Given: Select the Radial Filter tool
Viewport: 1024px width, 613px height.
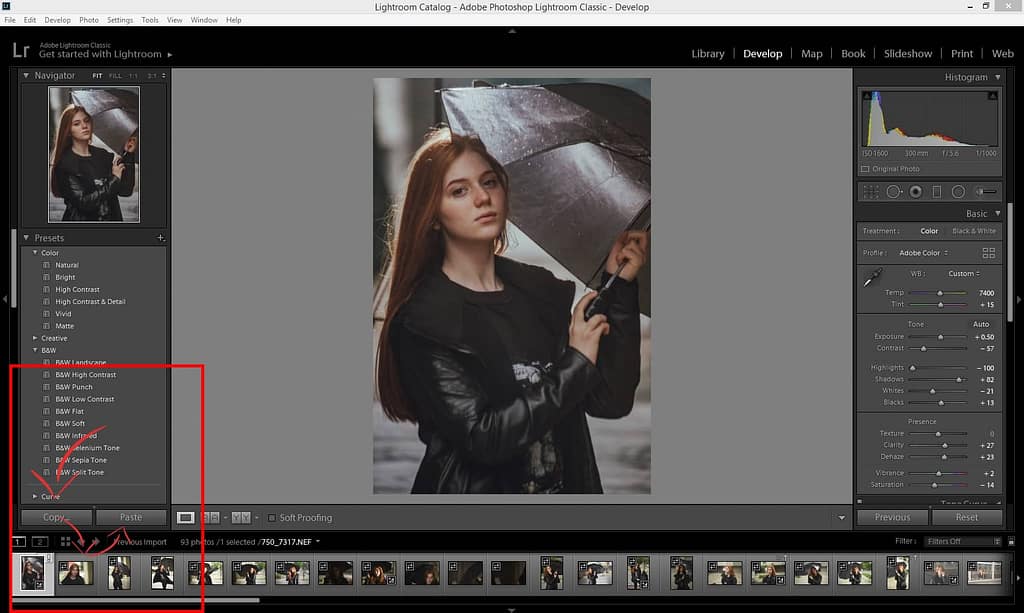Looking at the screenshot, I should click(958, 192).
